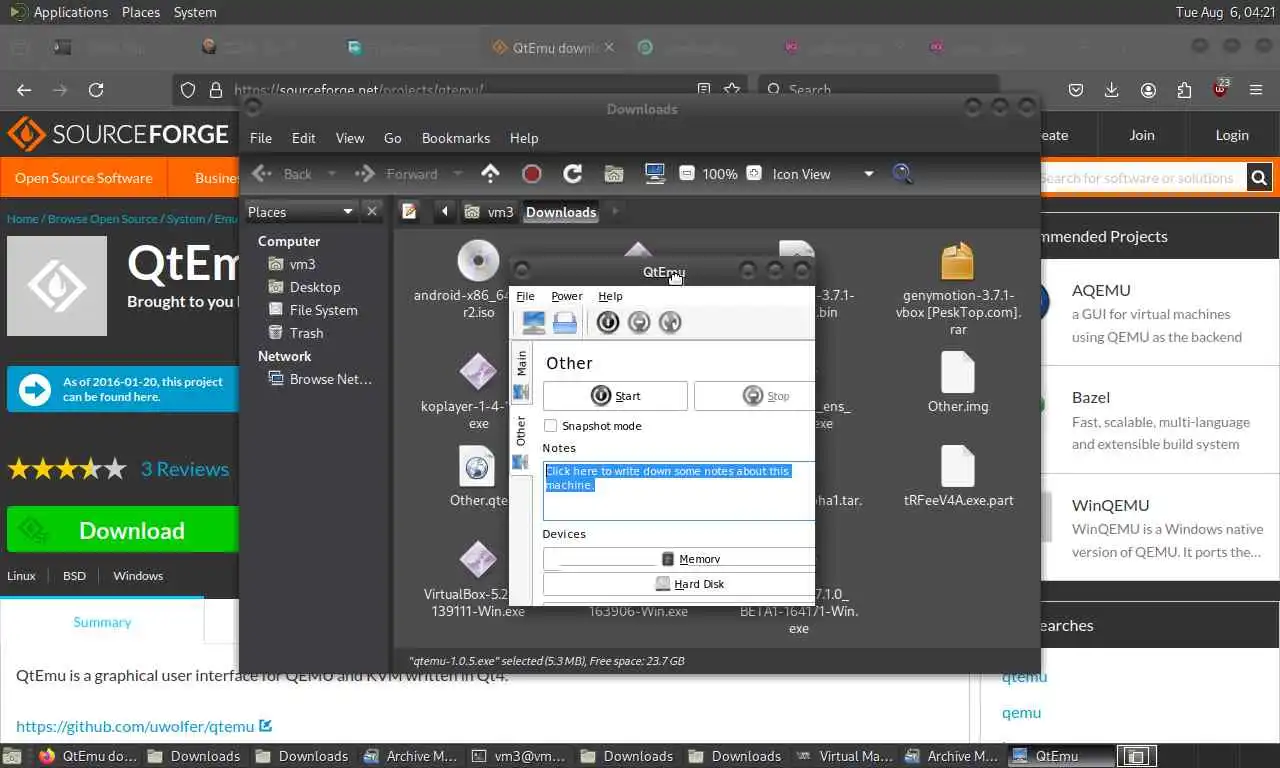Open the 3 Reviews link
This screenshot has height=768, width=1280.
184,469
